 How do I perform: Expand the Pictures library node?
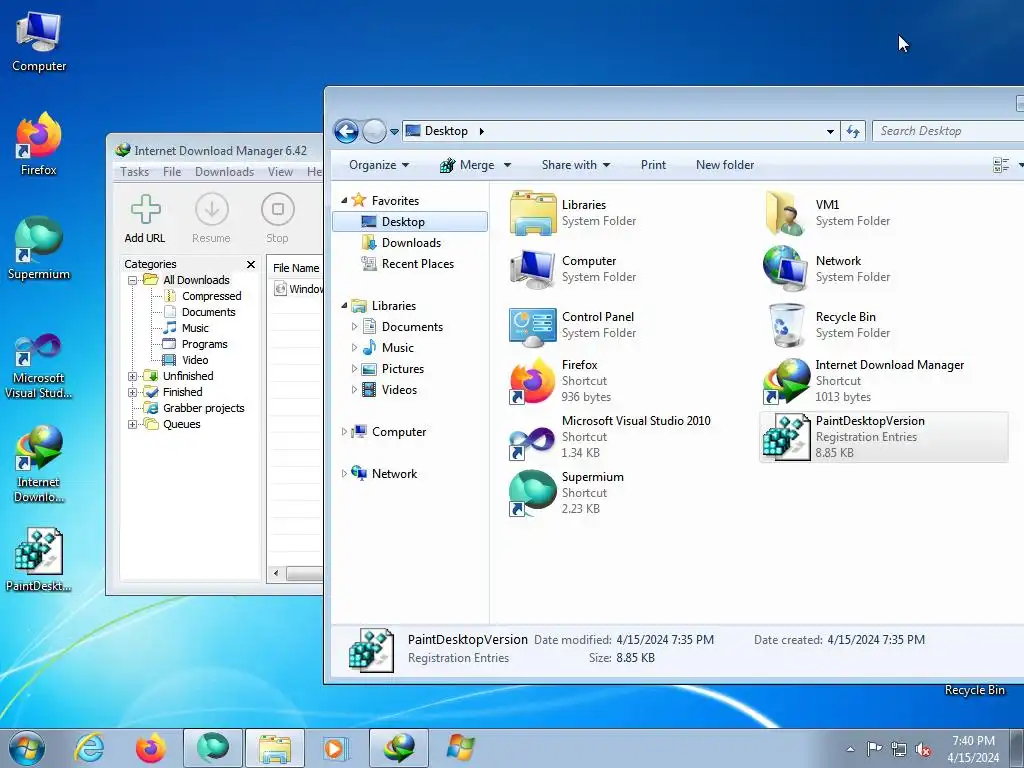(x=355, y=369)
